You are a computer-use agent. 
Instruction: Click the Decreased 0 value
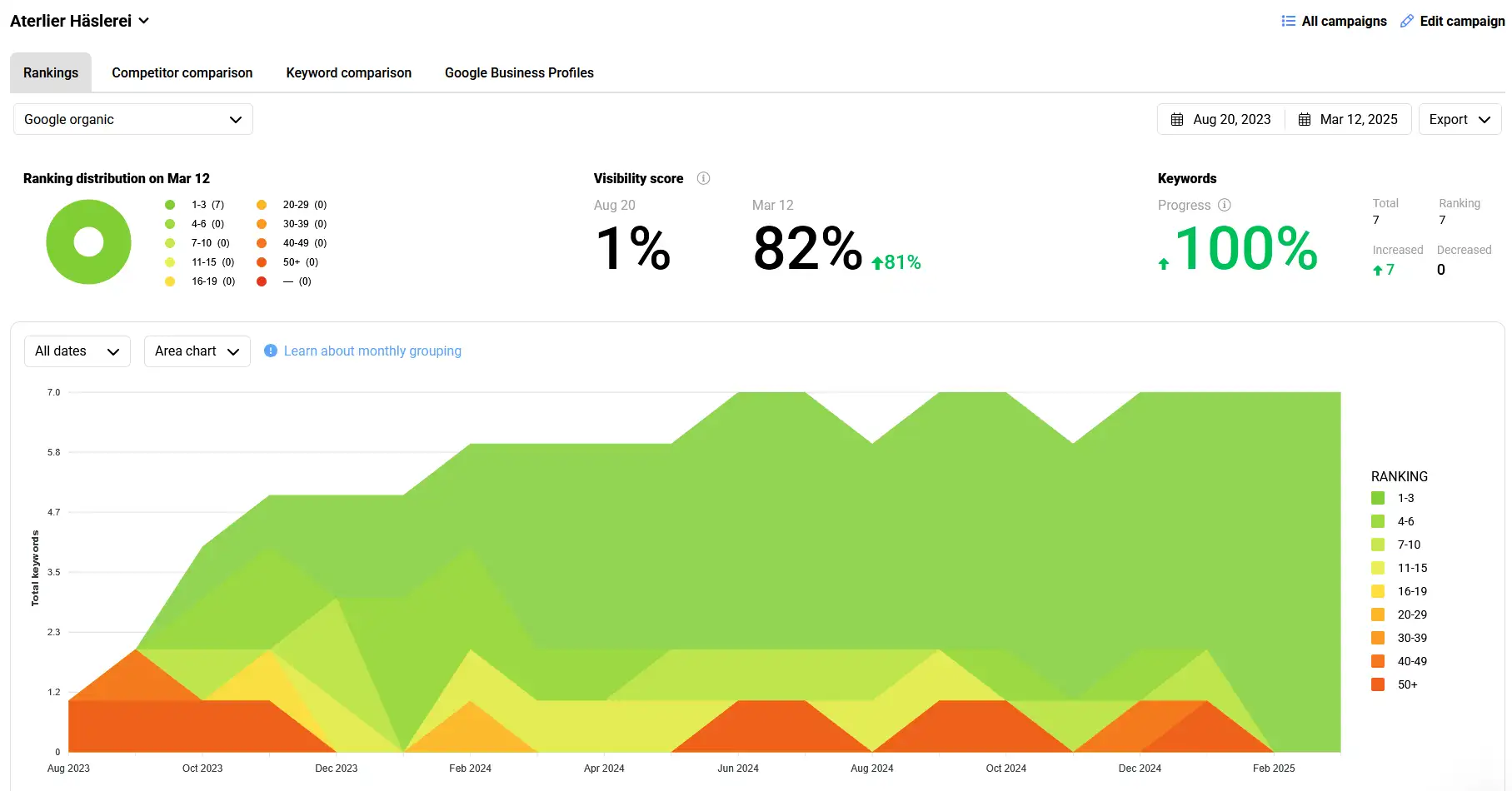1441,270
